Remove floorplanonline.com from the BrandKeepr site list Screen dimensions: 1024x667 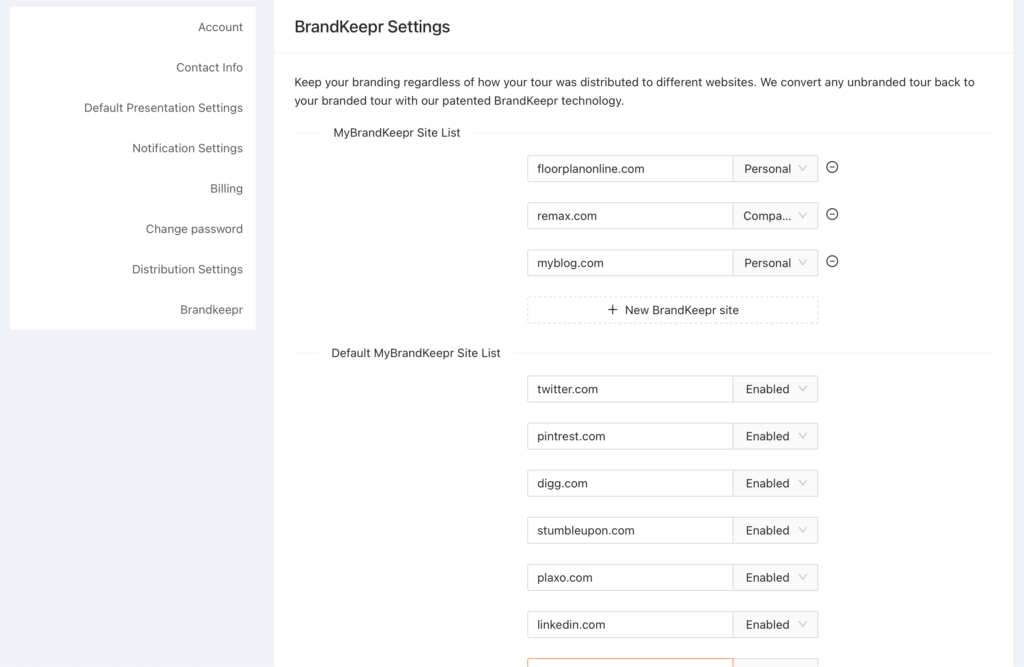832,168
